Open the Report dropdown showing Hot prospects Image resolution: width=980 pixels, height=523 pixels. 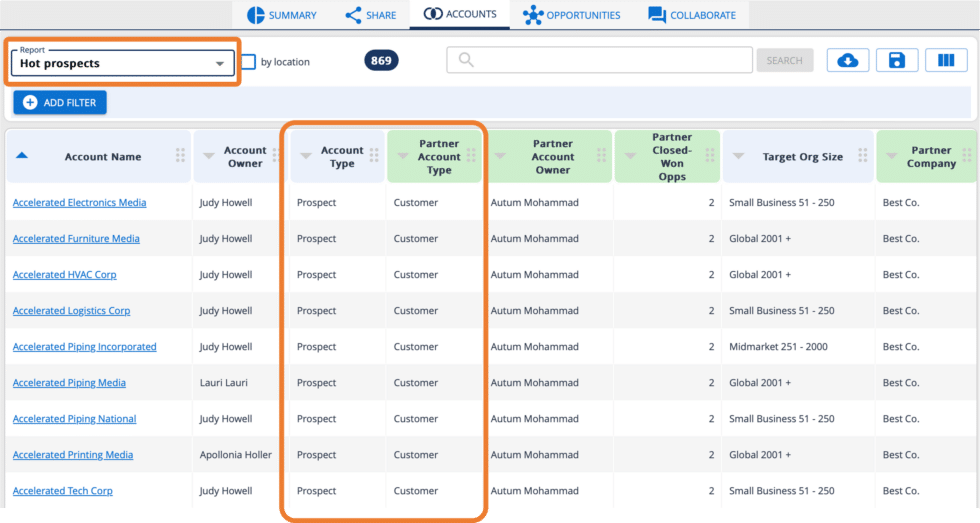pyautogui.click(x=122, y=63)
